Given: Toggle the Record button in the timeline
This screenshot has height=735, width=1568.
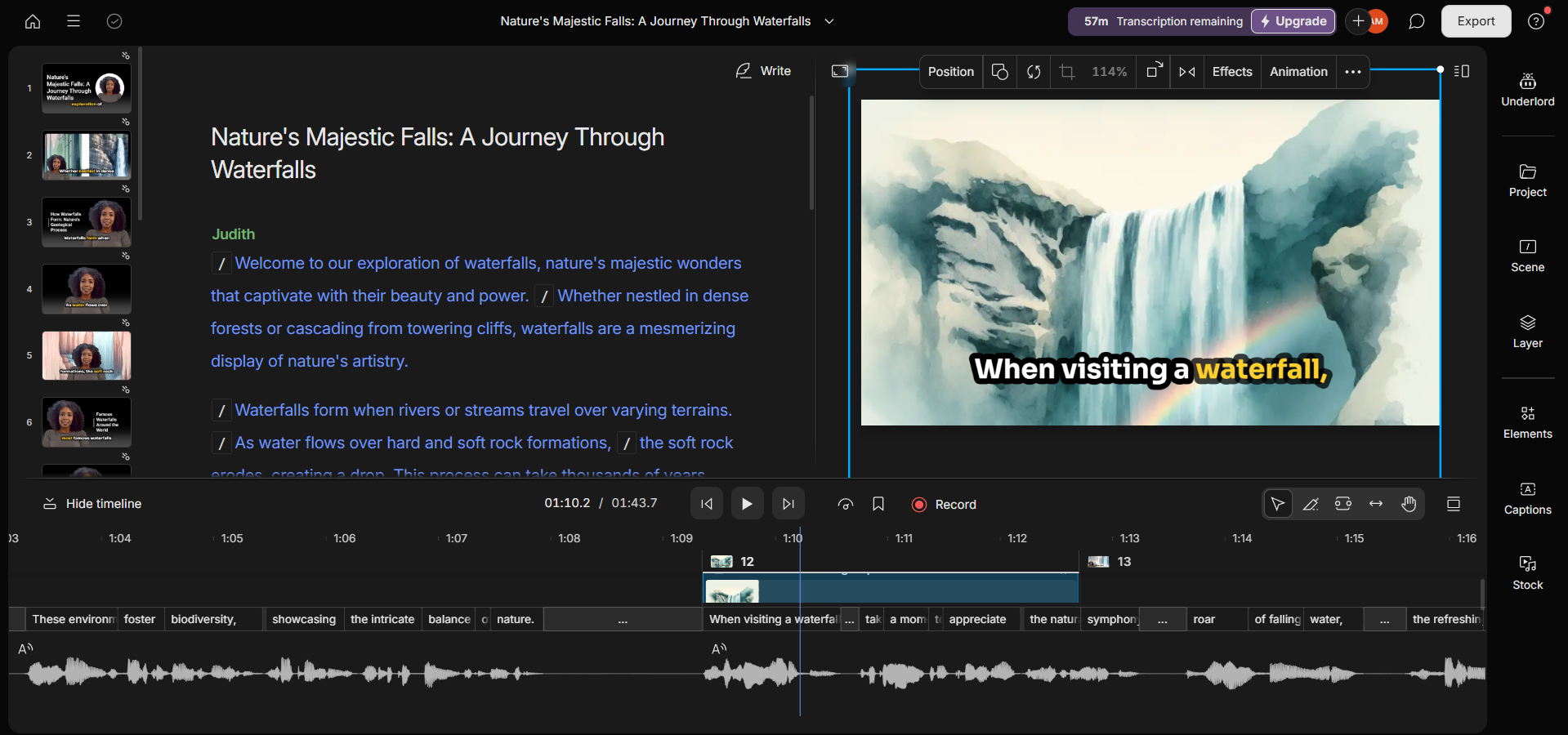Looking at the screenshot, I should (x=943, y=504).
